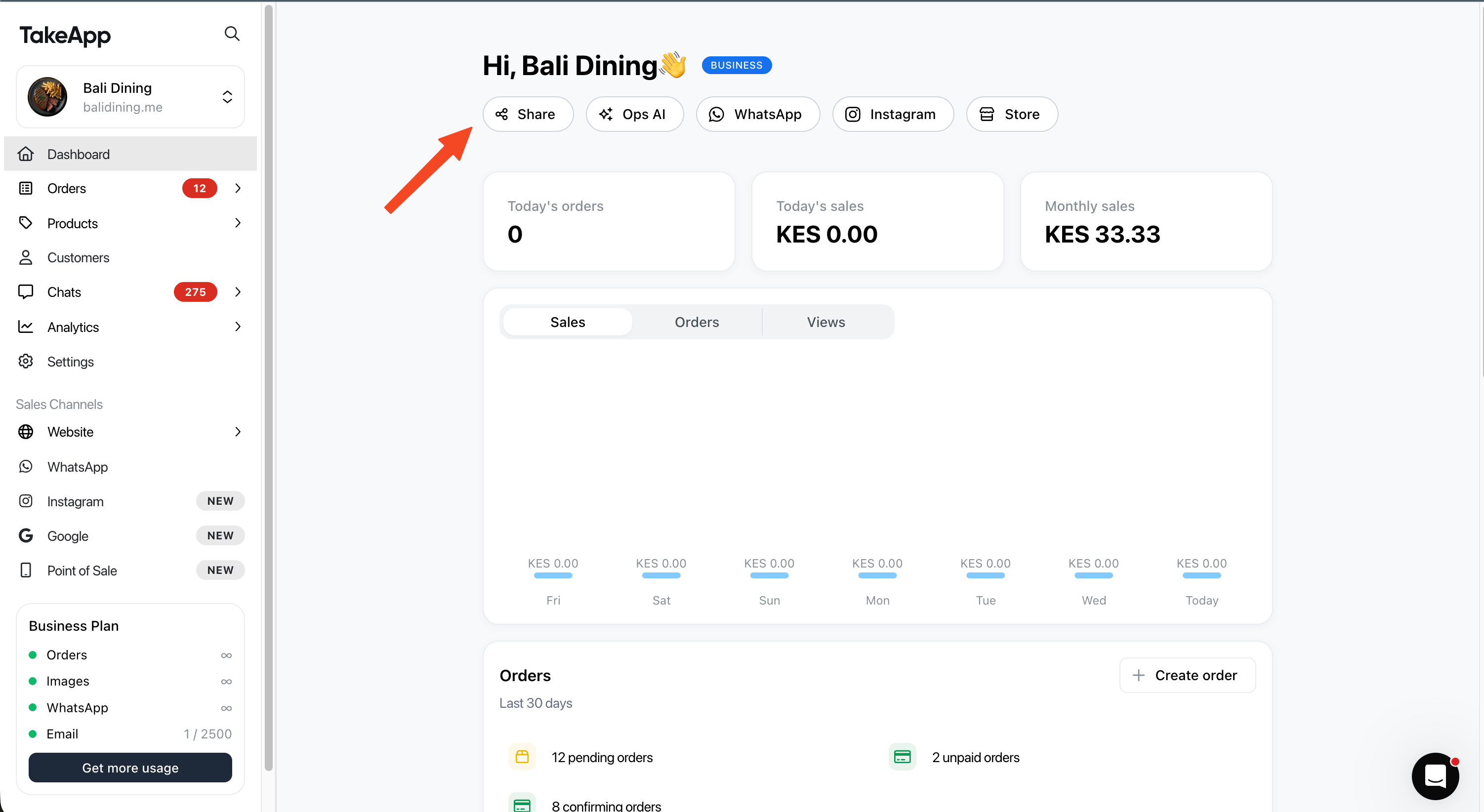1484x812 pixels.
Task: Open Customers via person icon
Action: pyautogui.click(x=26, y=257)
